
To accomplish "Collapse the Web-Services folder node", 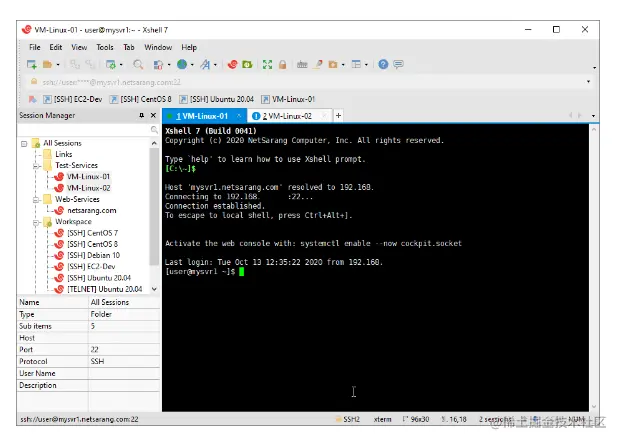I will 36,200.
